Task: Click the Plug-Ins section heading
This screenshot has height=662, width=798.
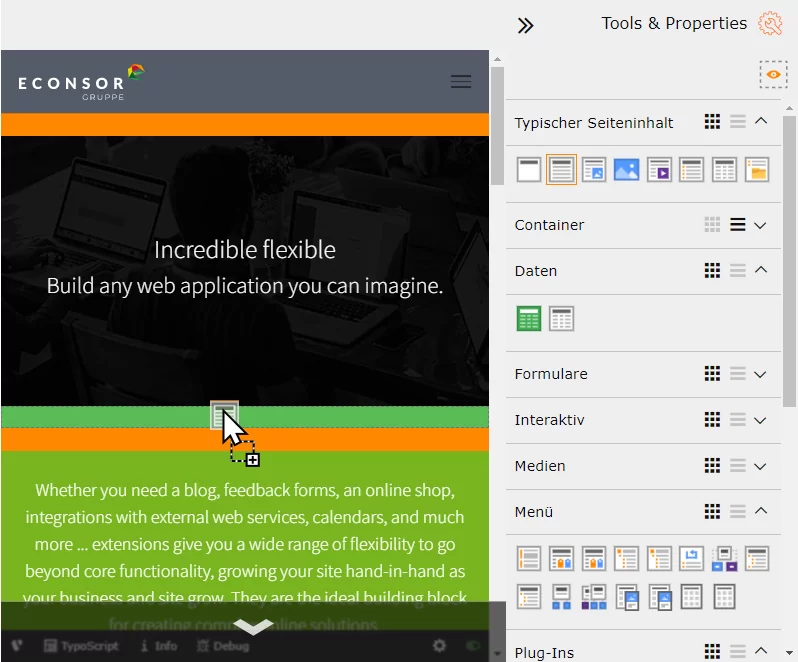Action: point(544,653)
